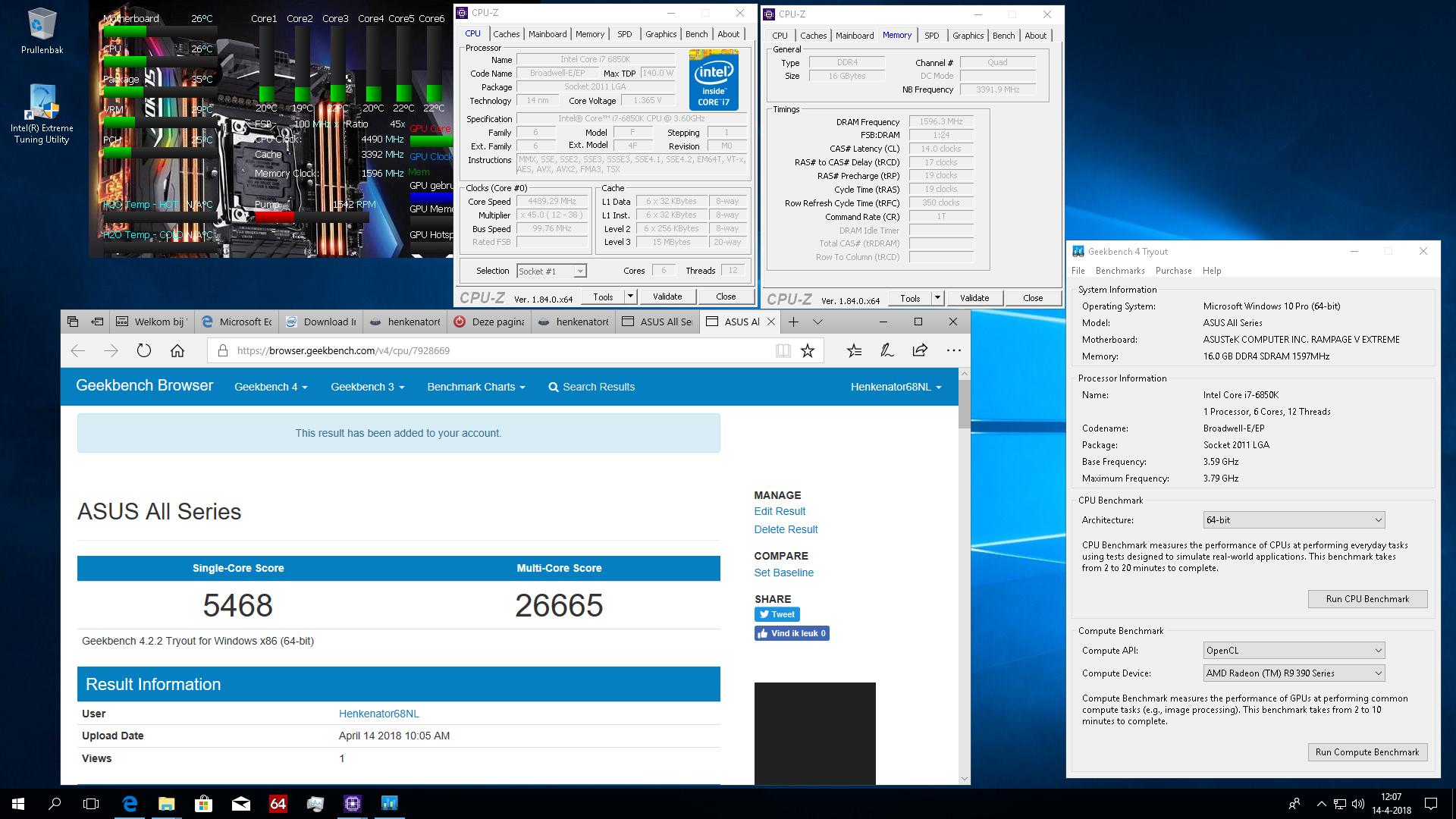Open the Bench tab in left CPU-Z
The height and width of the screenshot is (819, 1456).
coord(696,34)
